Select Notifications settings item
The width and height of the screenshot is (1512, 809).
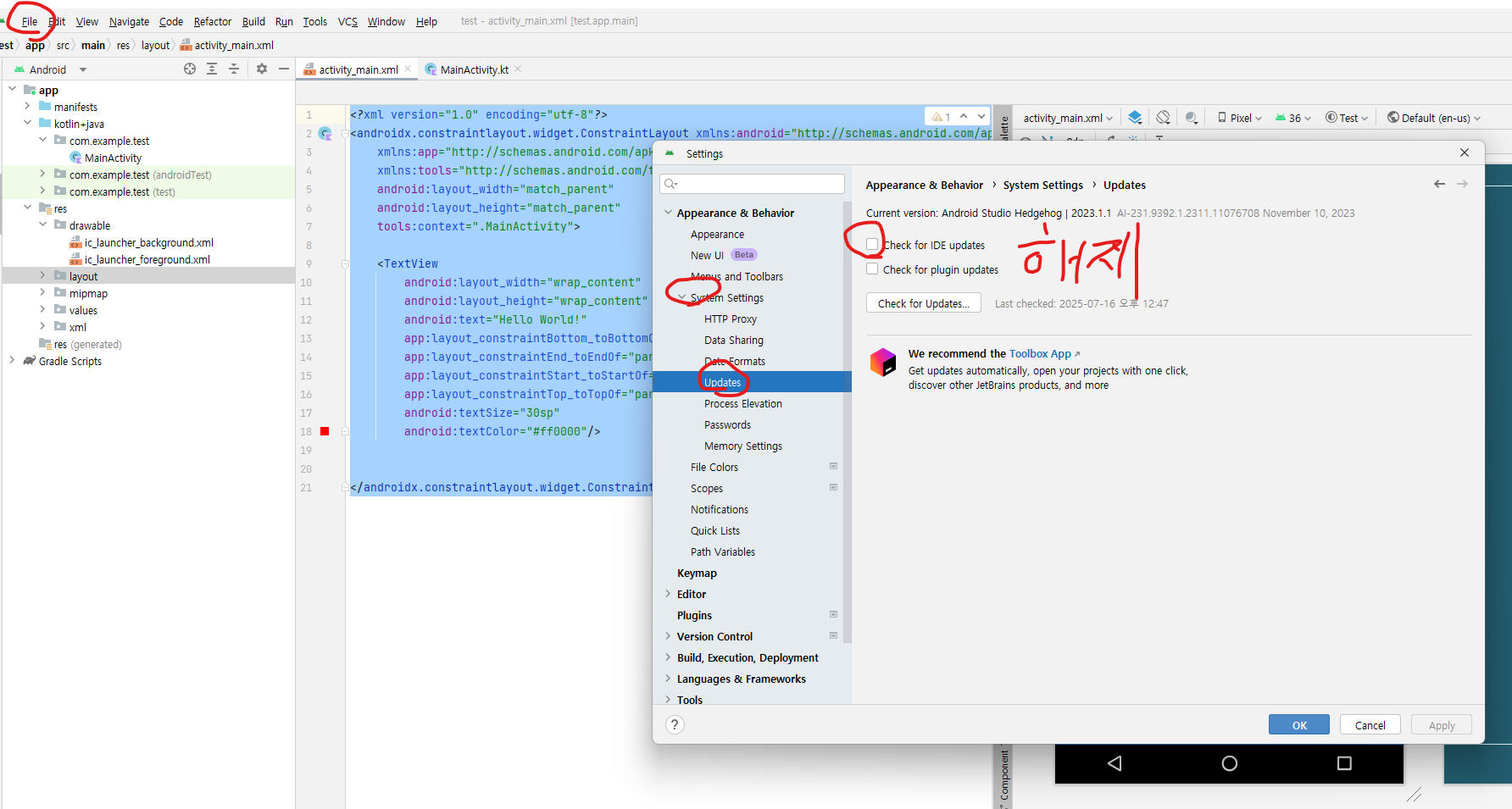(719, 509)
